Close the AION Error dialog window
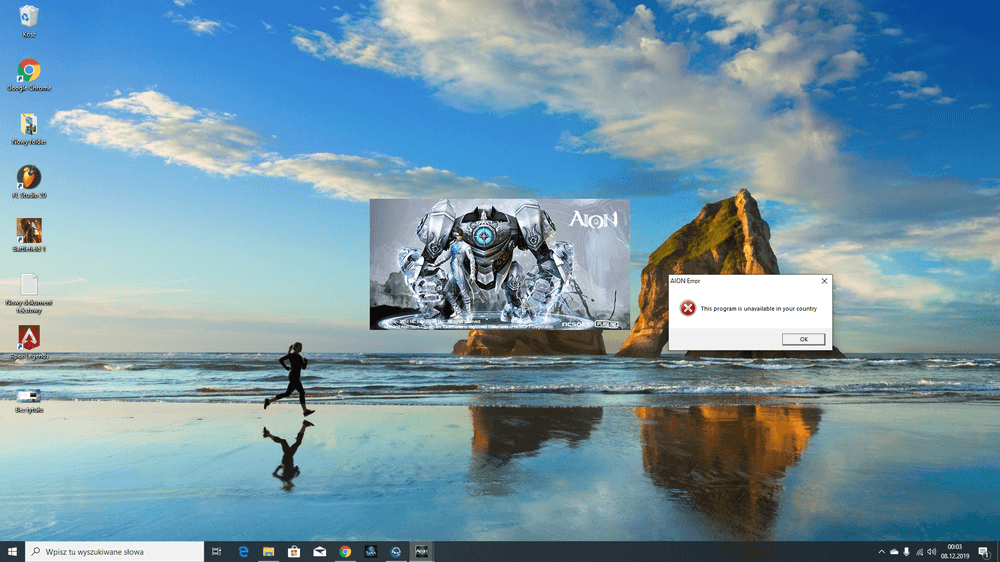This screenshot has height=562, width=1000. coord(824,281)
